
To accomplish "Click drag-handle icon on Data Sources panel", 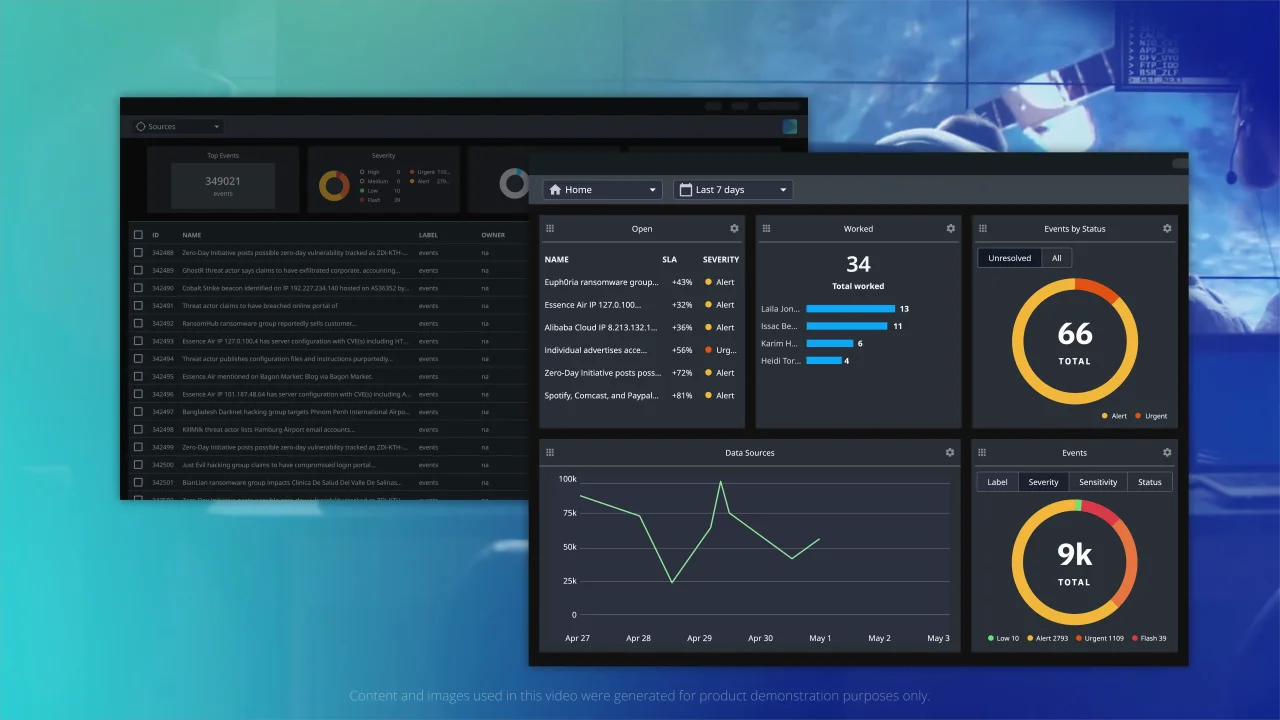I will 550,453.
